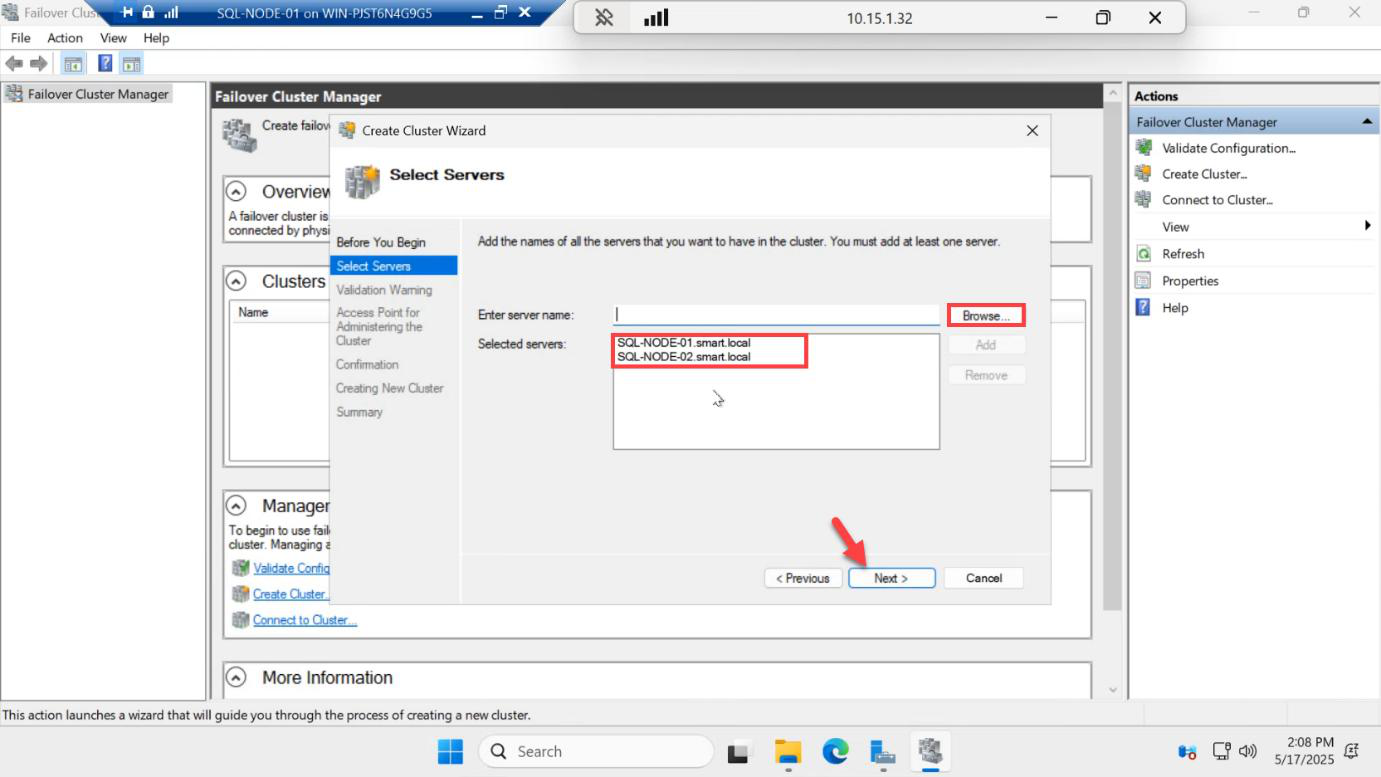Click Validate Configuration icon in Actions pane
This screenshot has height=777, width=1381.
[1144, 147]
